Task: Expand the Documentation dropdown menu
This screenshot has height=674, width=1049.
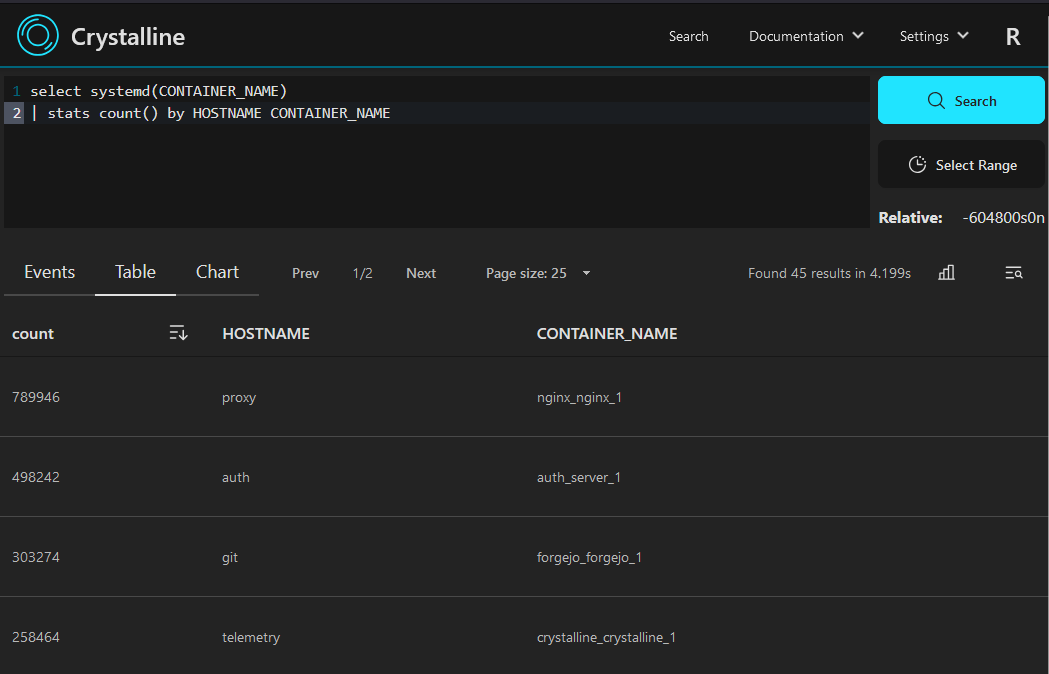Action: tap(806, 36)
